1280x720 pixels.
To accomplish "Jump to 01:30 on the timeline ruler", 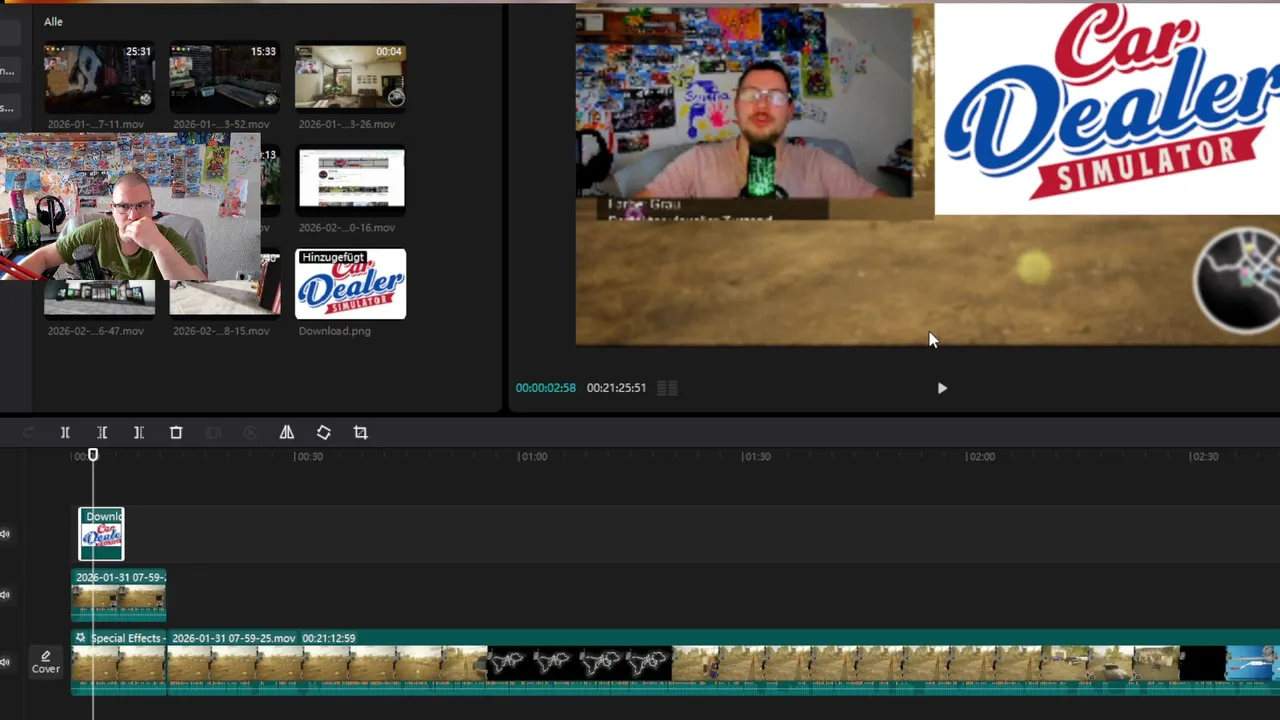I will coord(756,456).
